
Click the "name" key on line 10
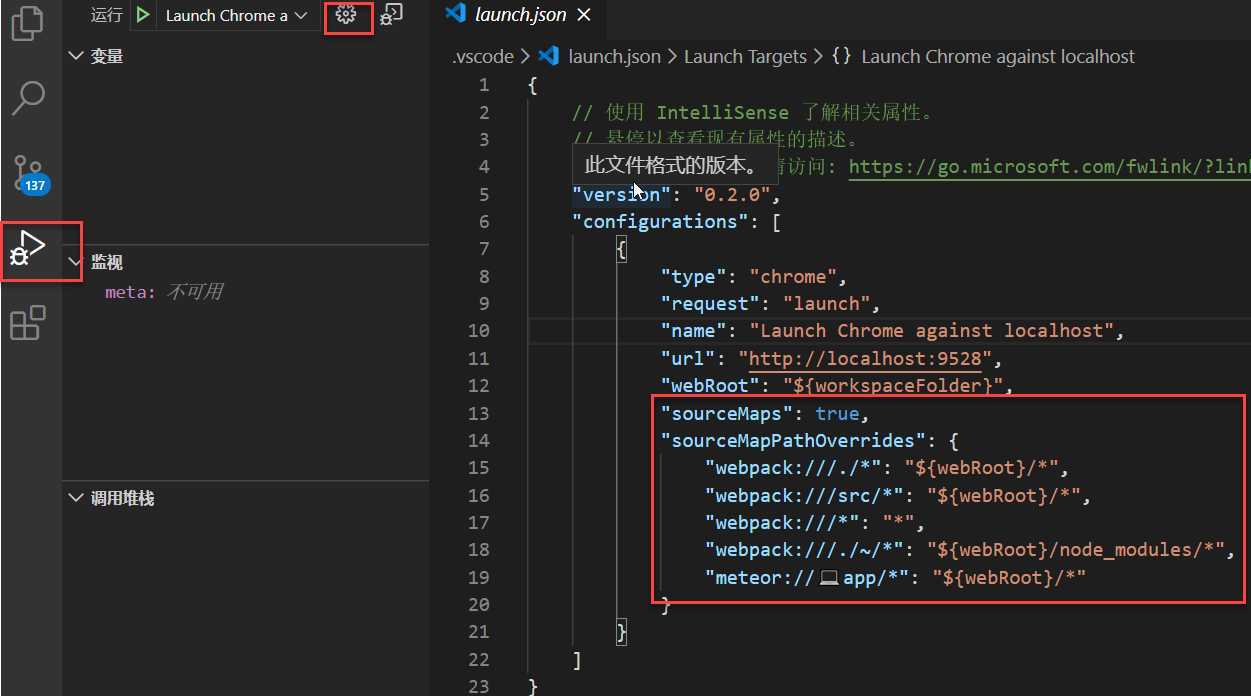[x=693, y=331]
